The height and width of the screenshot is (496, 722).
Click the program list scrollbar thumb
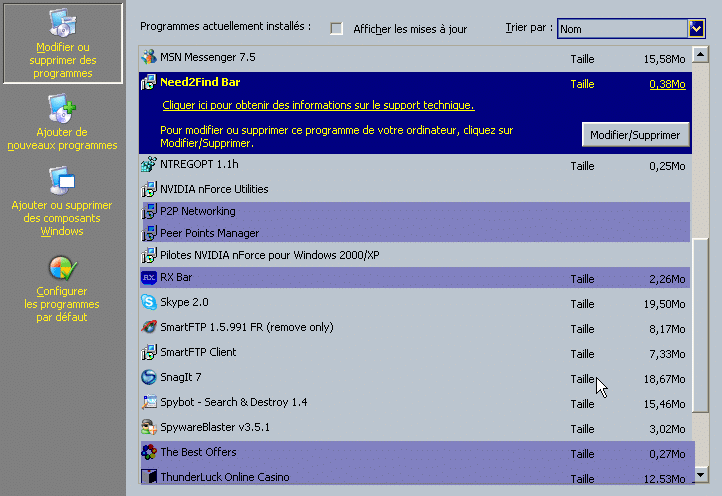pos(700,325)
